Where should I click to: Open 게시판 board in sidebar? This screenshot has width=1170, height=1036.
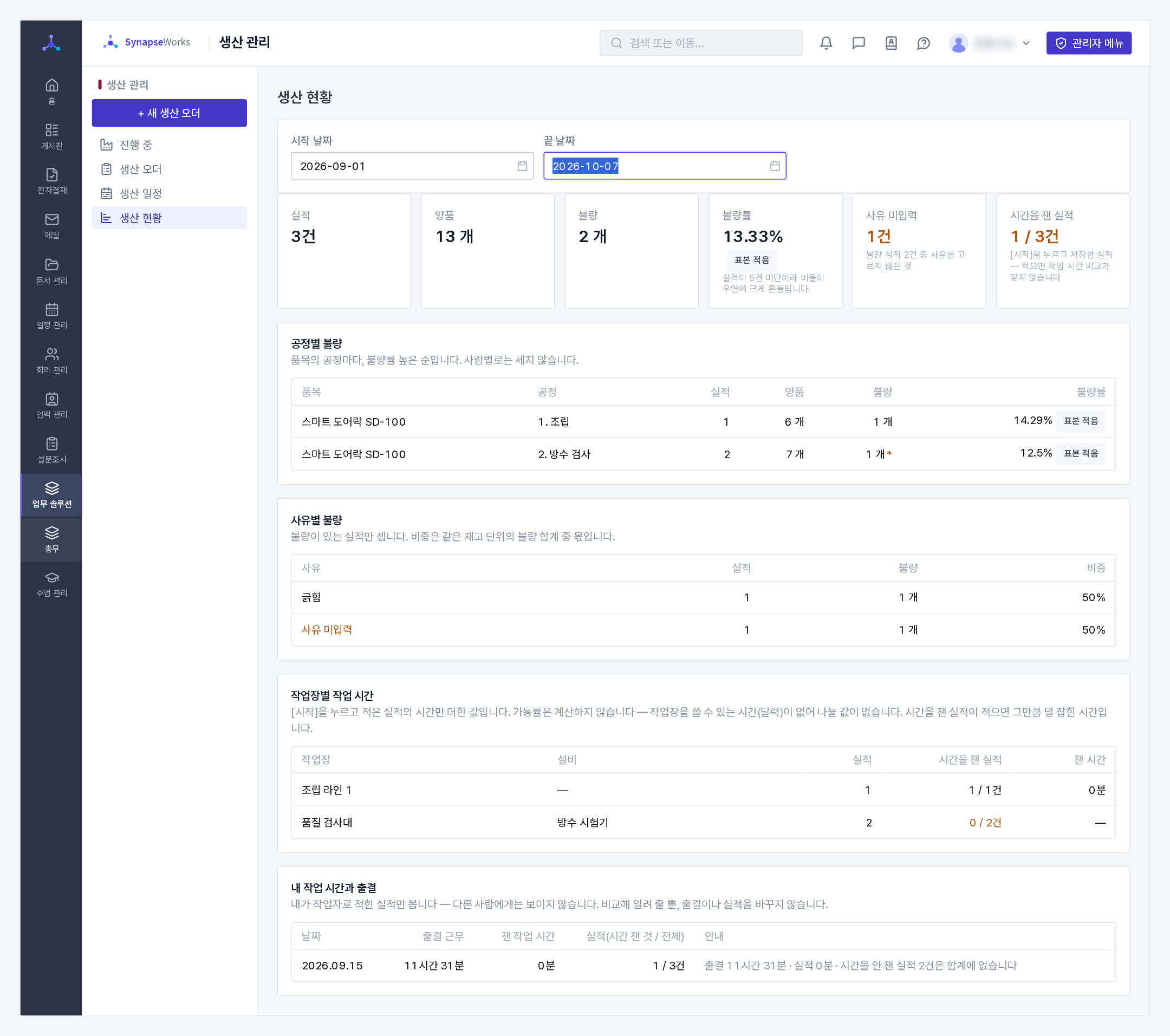point(51,136)
